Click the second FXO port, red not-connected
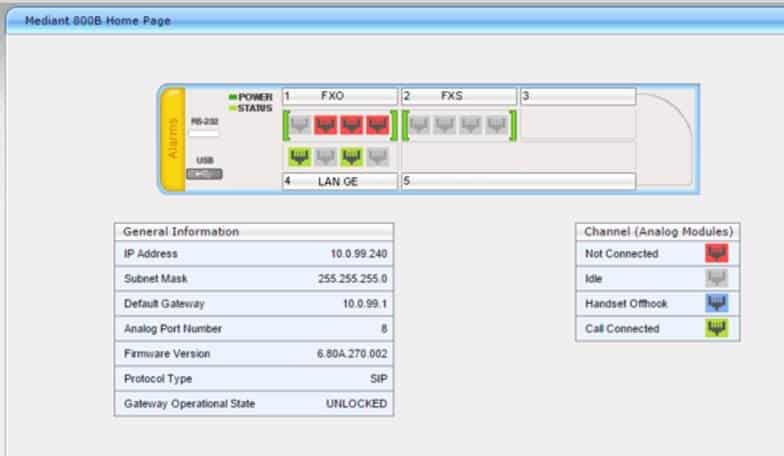Viewport: 784px width, 456px height. point(326,125)
